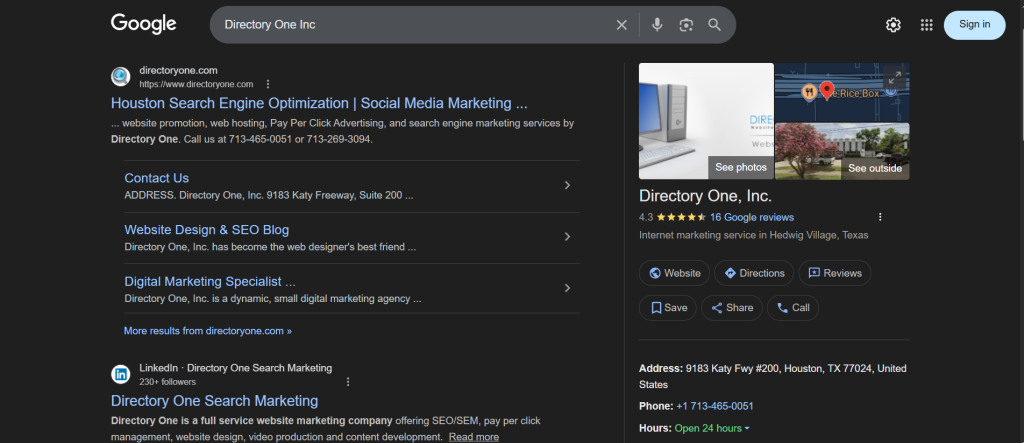
Task: Expand the Website Design & SEO Blog chevron
Action: coord(567,237)
